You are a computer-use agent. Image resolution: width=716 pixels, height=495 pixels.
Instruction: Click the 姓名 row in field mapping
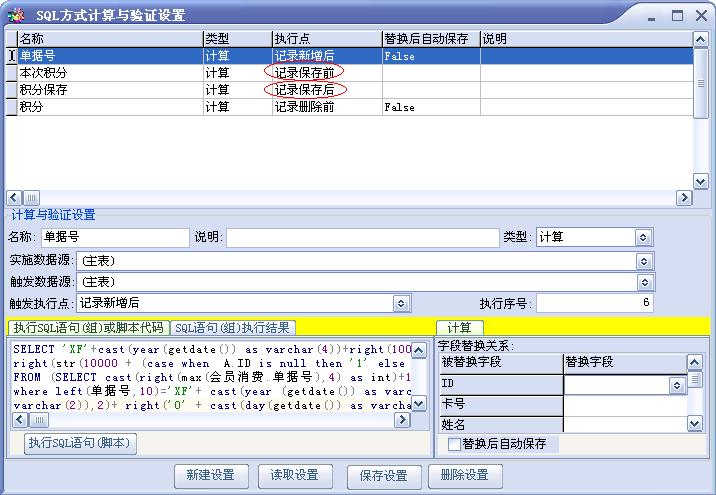(x=563, y=425)
